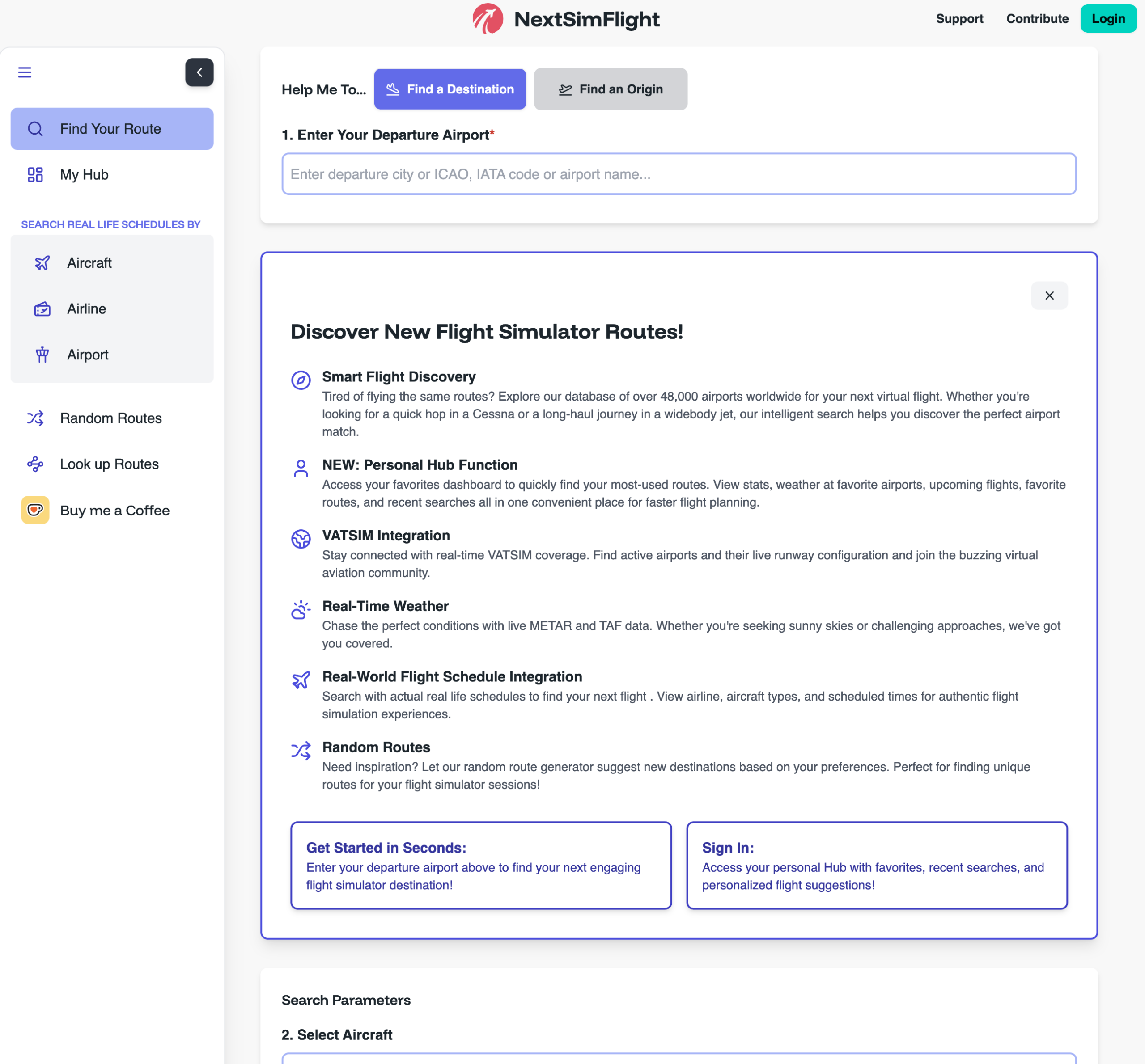Click the Get Started in Seconds card

[x=481, y=866]
